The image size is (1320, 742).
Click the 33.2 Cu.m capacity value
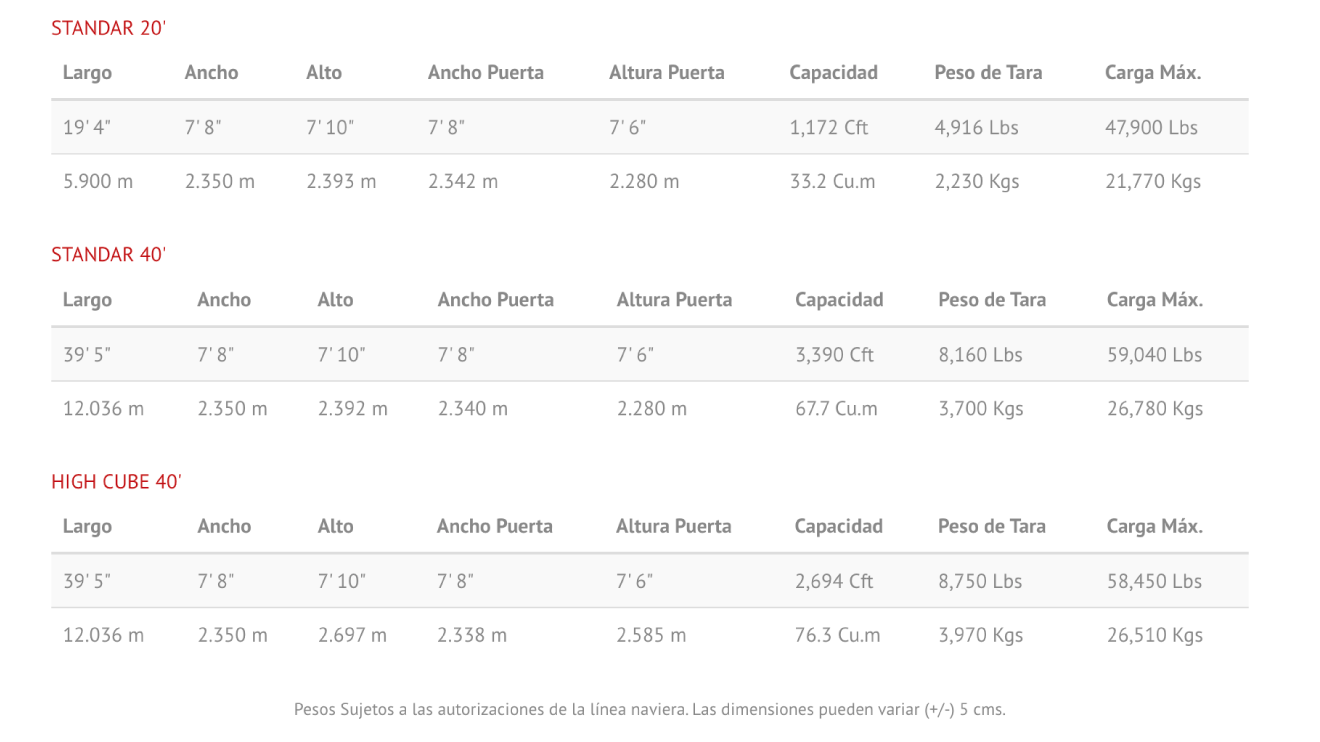[x=832, y=182]
